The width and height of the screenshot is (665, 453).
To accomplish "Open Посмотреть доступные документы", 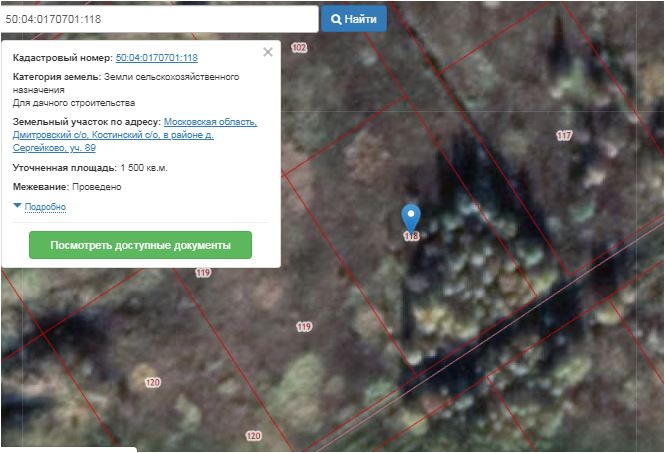I will coord(140,245).
